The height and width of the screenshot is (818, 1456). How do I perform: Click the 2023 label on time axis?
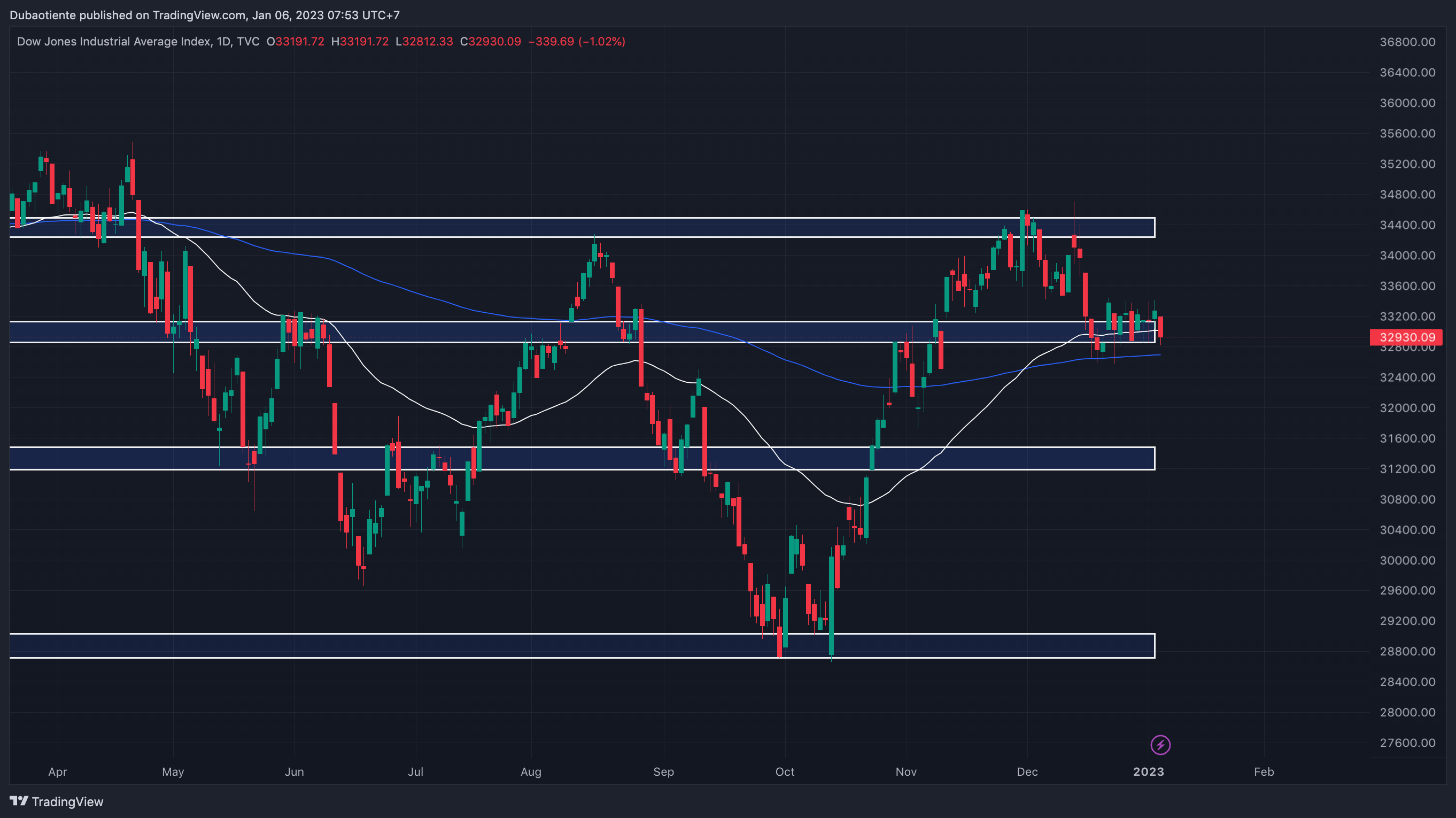[x=1149, y=771]
